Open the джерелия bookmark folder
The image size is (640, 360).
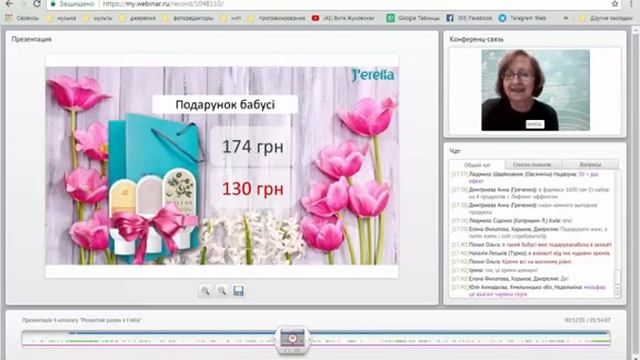(138, 18)
